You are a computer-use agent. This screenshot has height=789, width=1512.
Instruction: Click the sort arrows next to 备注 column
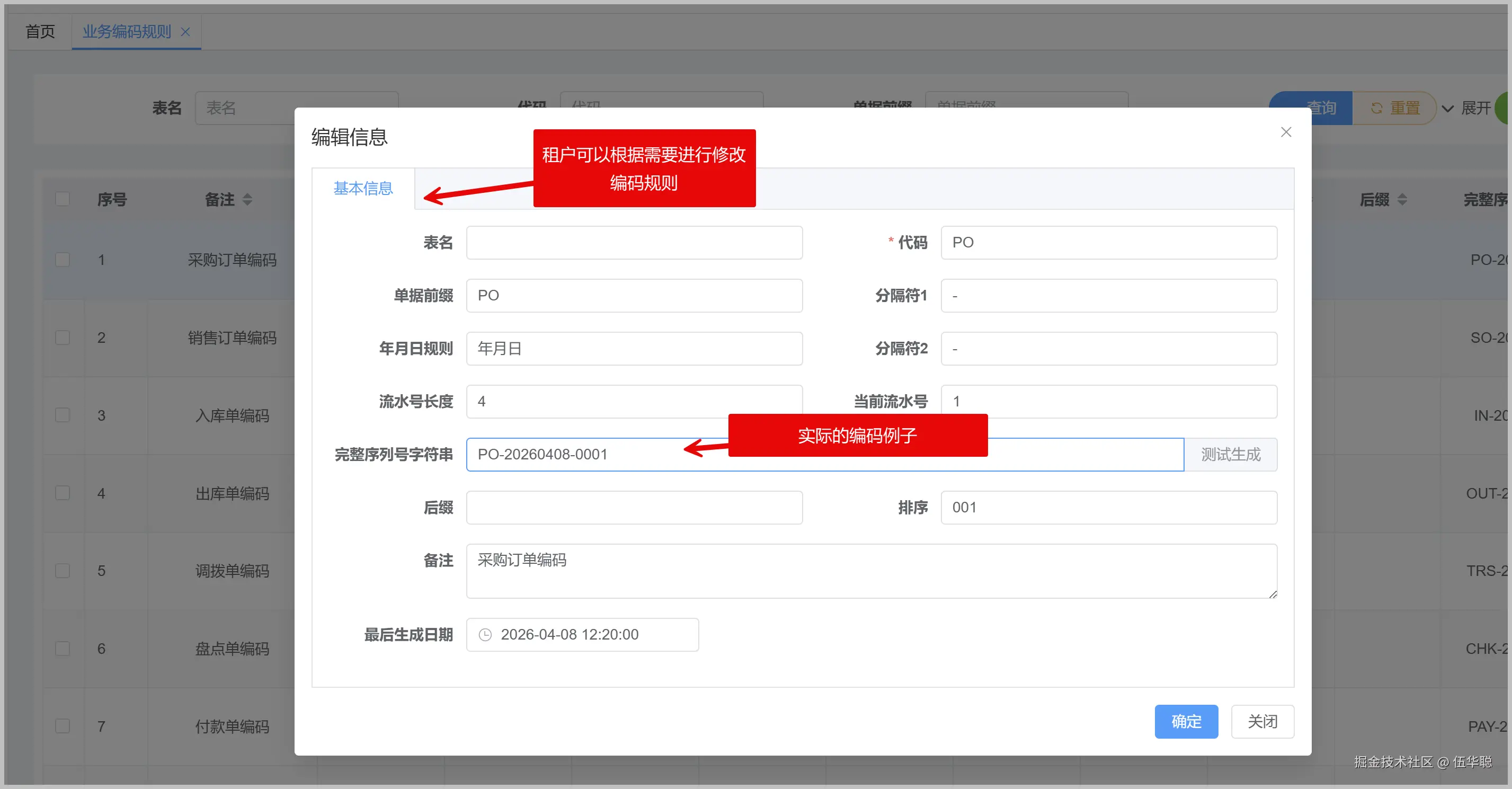[x=247, y=200]
